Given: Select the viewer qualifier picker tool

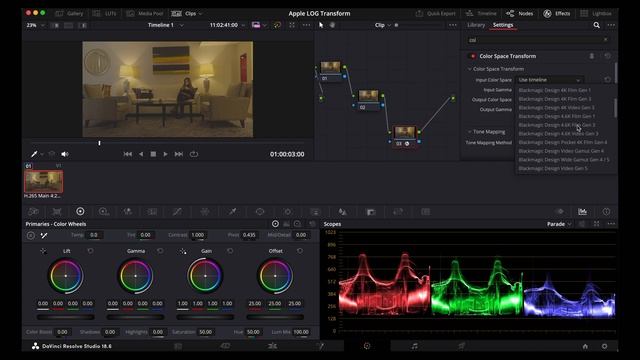Looking at the screenshot, I should coord(34,154).
